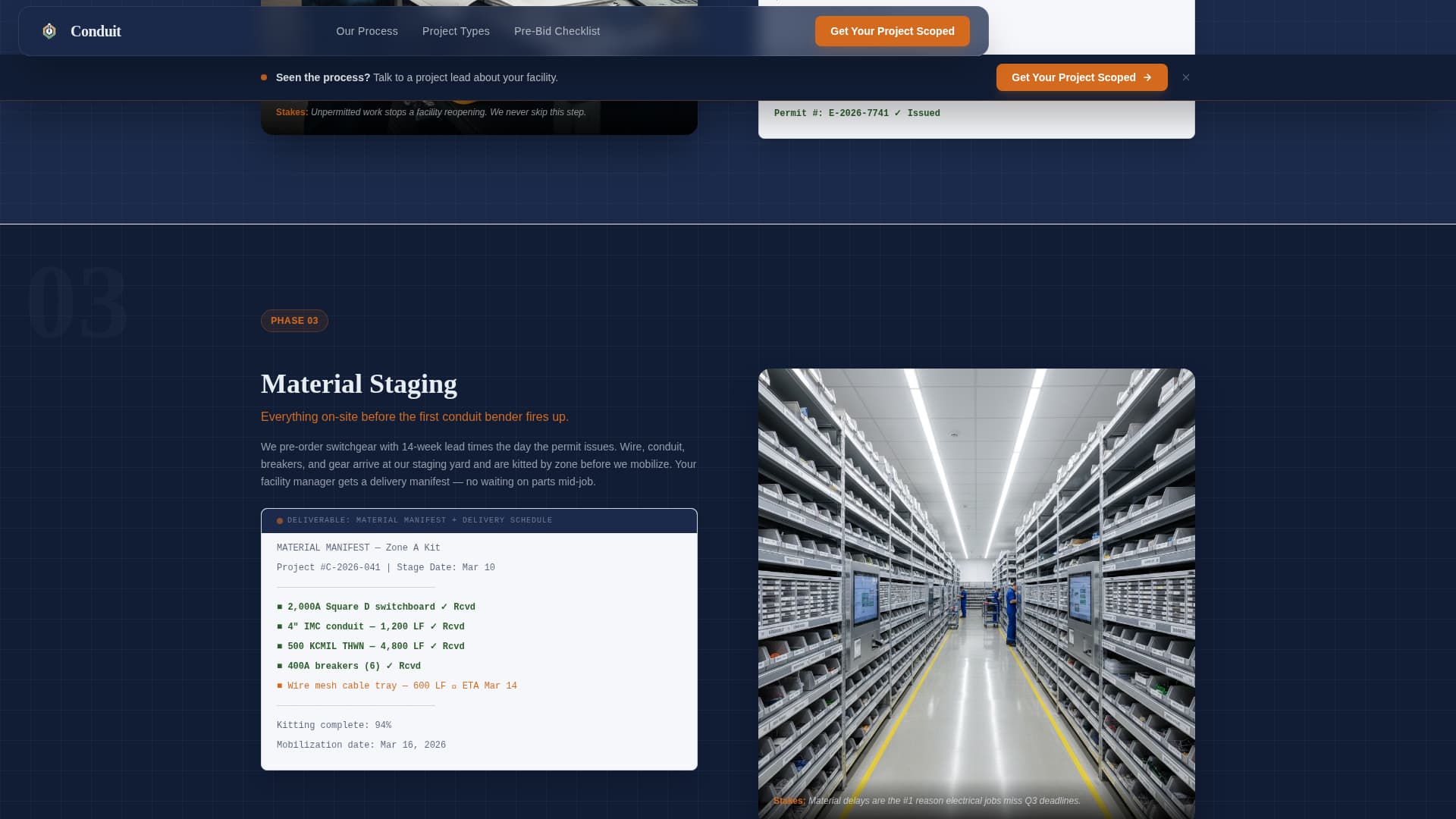Click the checkmark beside 'Permit #: E-2026-7741'
The height and width of the screenshot is (819, 1456).
click(x=898, y=113)
